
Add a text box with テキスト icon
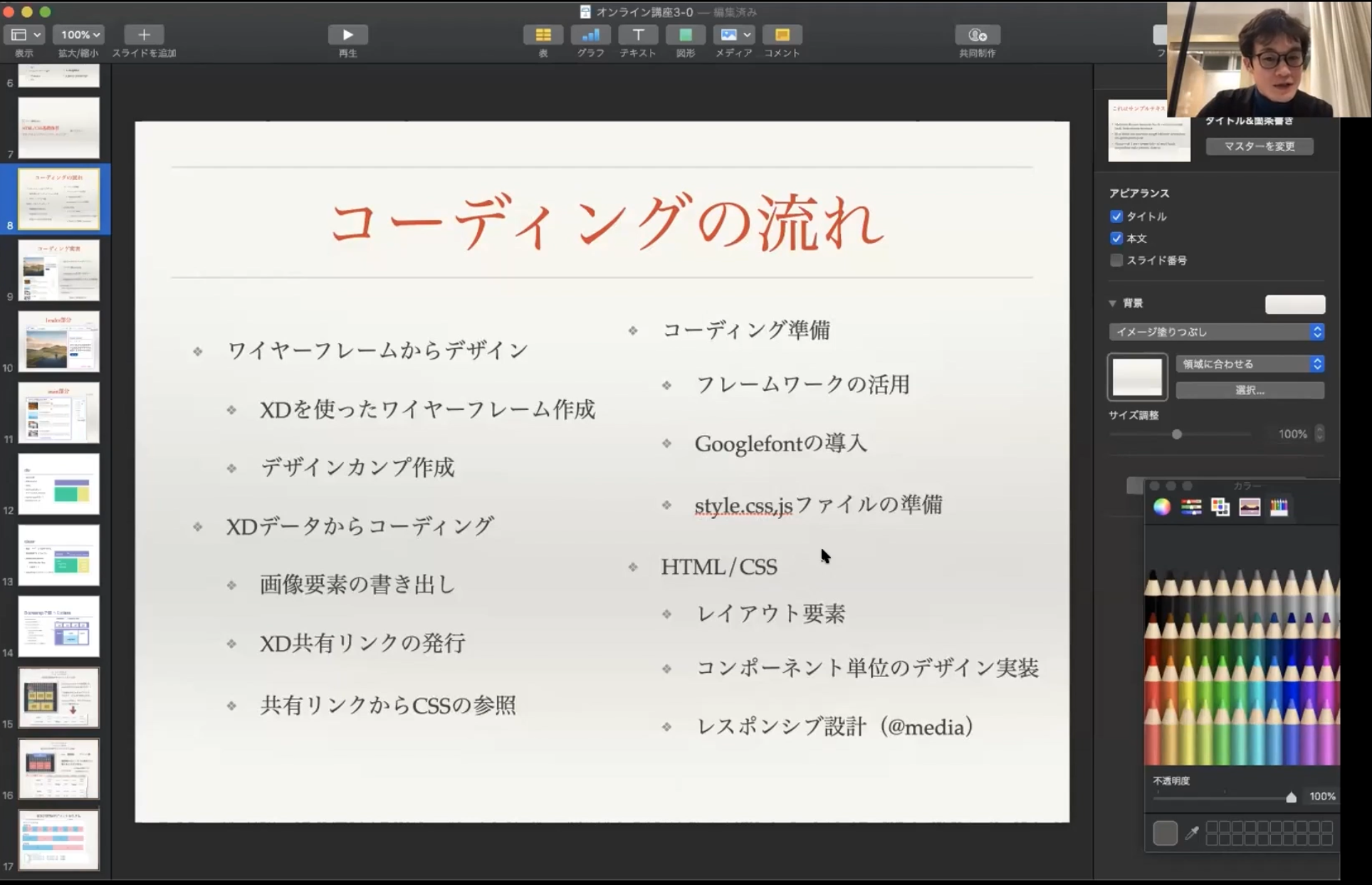[x=637, y=35]
